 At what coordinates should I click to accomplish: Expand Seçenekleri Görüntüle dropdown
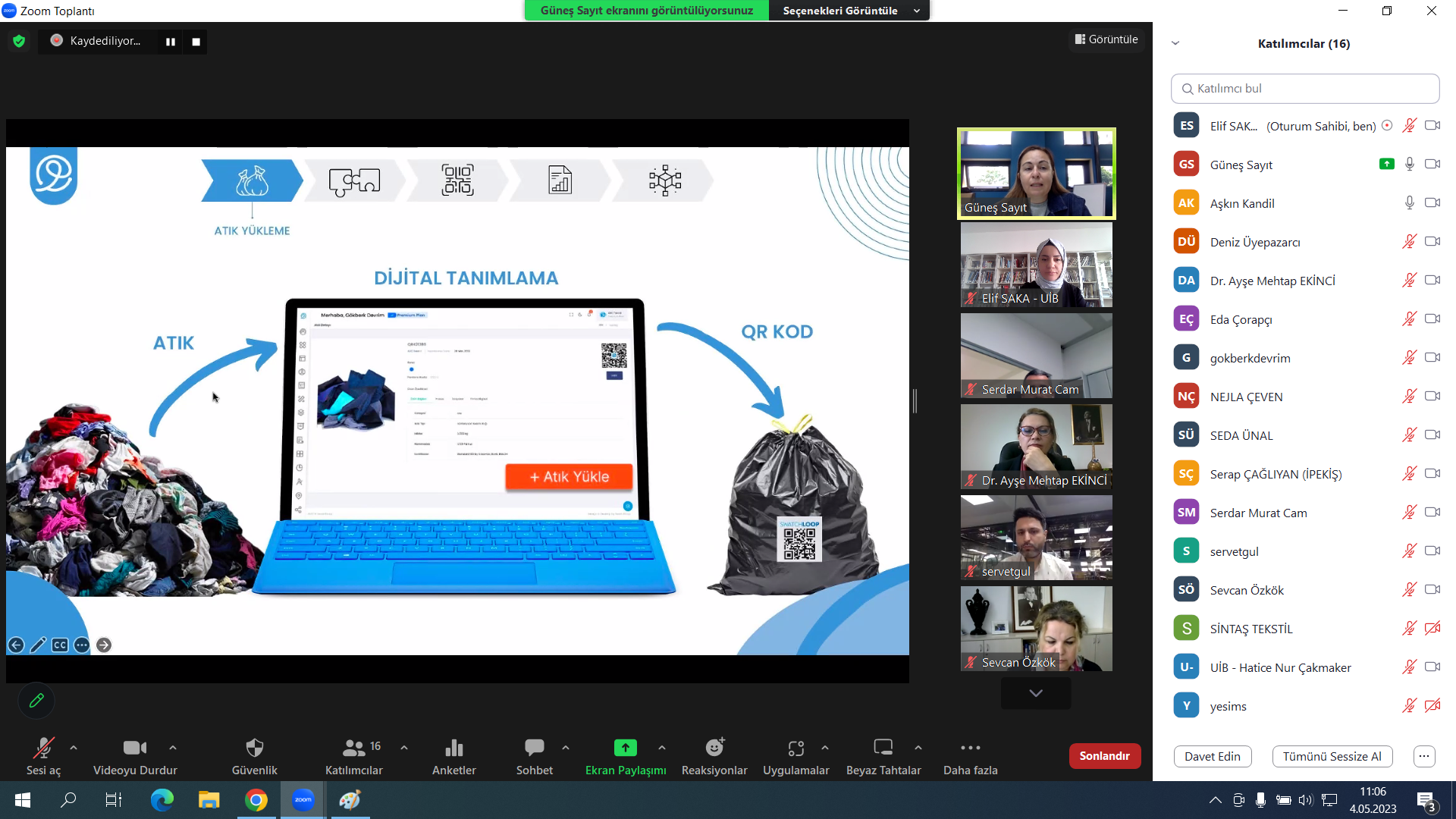[x=849, y=11]
